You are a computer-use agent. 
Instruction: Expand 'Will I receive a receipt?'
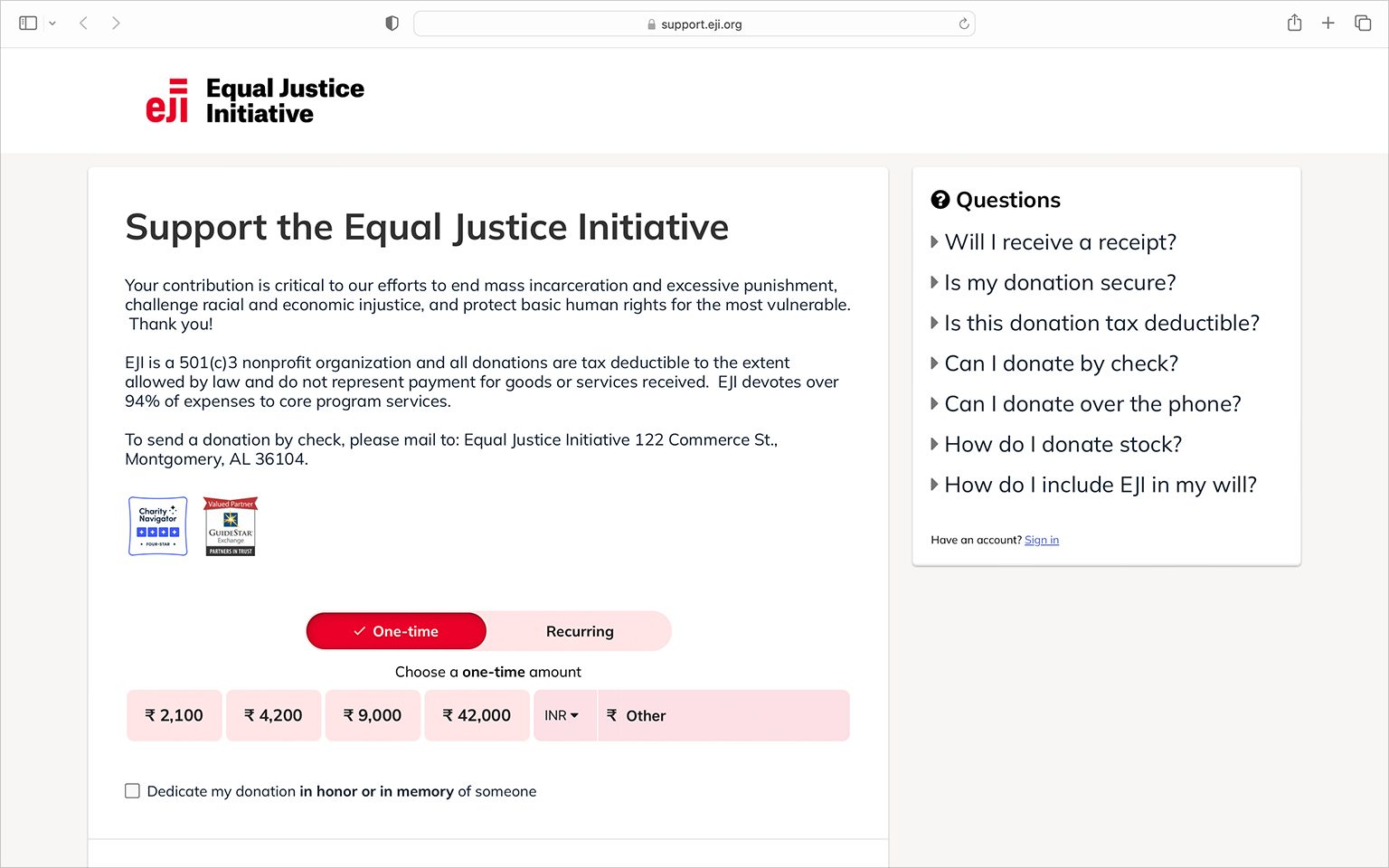pos(1060,241)
